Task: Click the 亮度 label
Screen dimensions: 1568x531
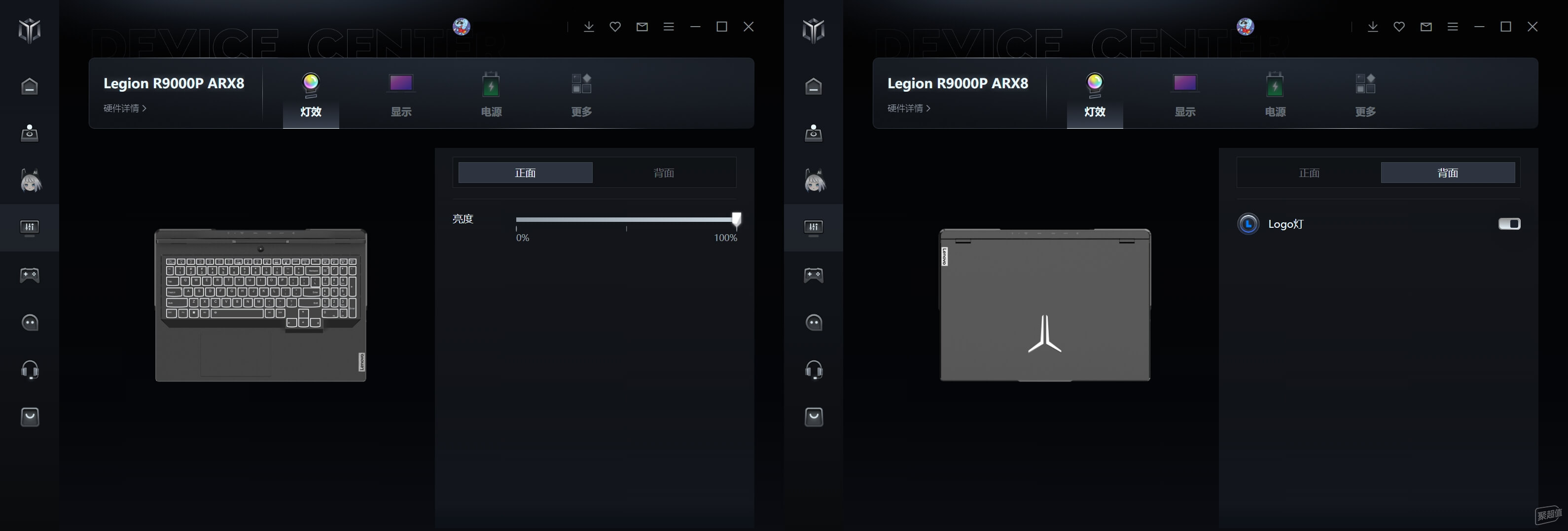Action: tap(463, 219)
